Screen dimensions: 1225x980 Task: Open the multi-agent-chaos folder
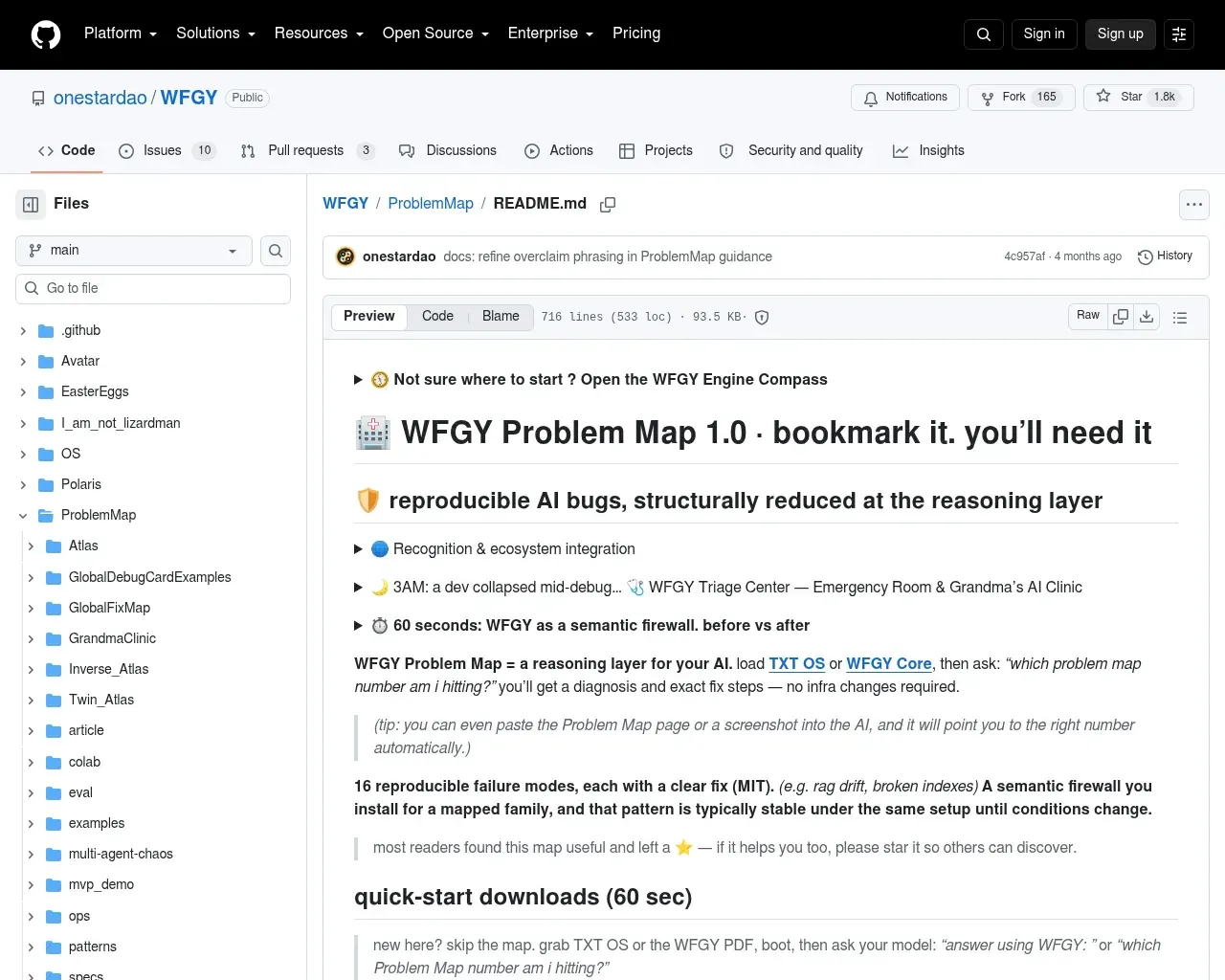point(121,854)
